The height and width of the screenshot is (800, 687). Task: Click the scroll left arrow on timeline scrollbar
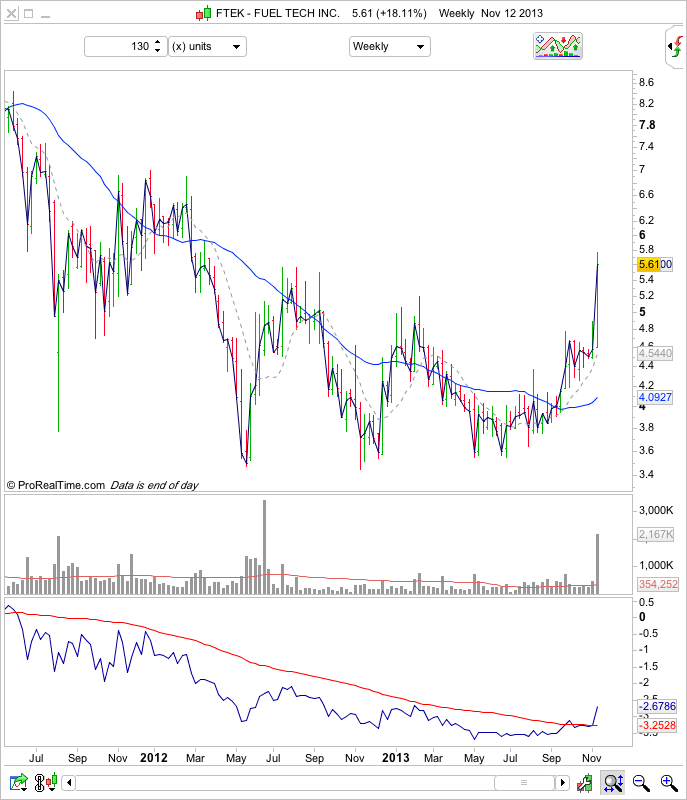click(69, 782)
